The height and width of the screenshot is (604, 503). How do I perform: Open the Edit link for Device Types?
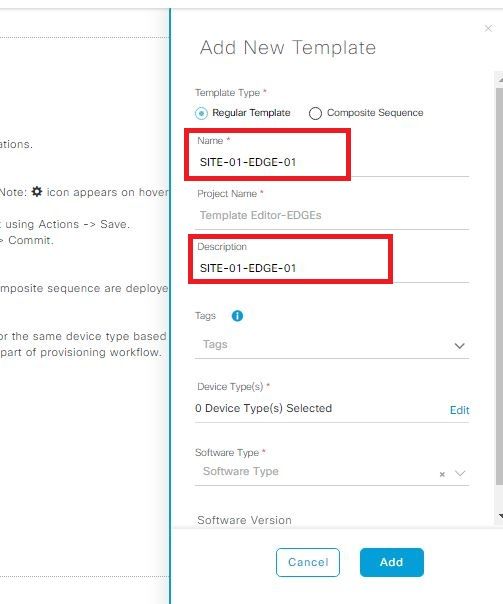(x=459, y=410)
